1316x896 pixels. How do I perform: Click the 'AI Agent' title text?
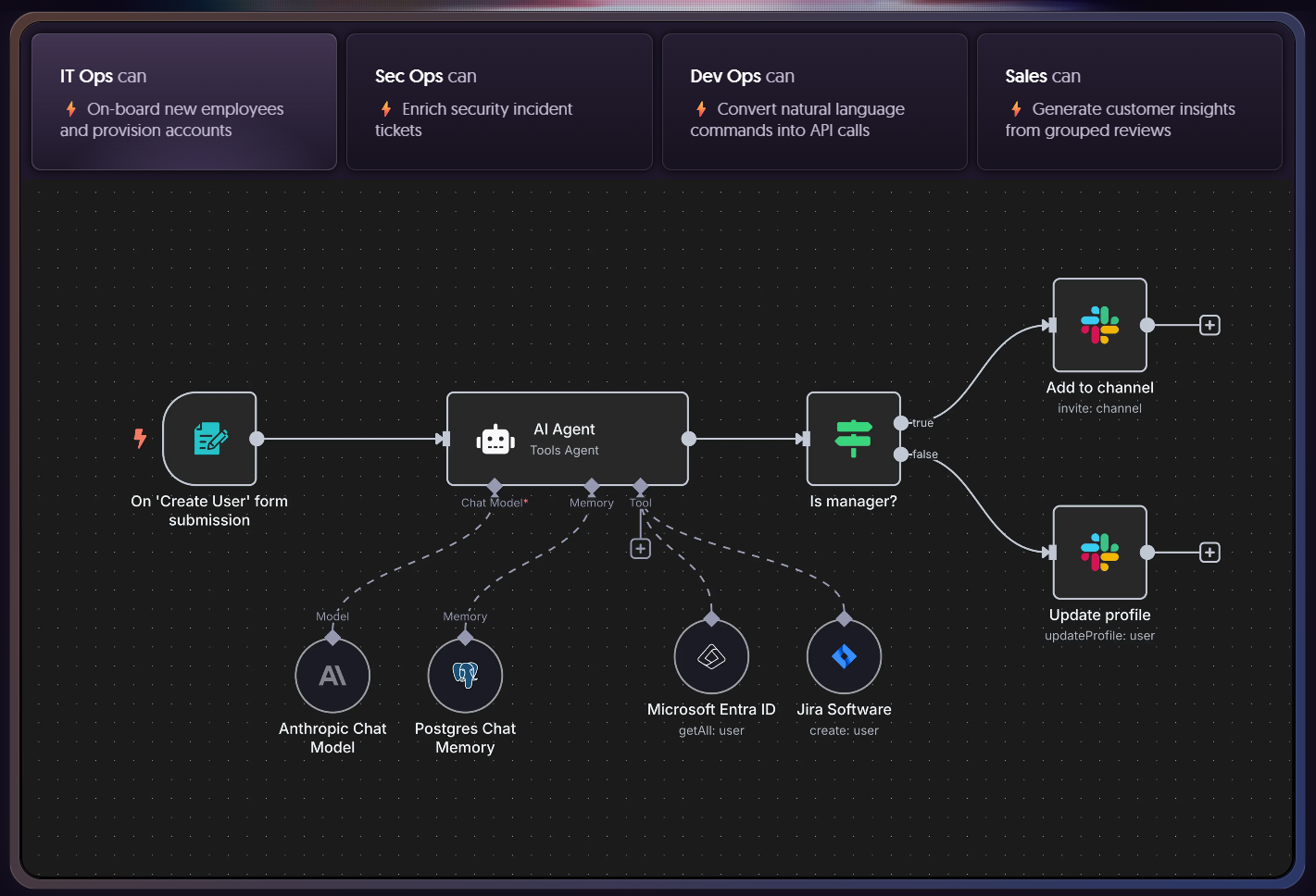564,429
